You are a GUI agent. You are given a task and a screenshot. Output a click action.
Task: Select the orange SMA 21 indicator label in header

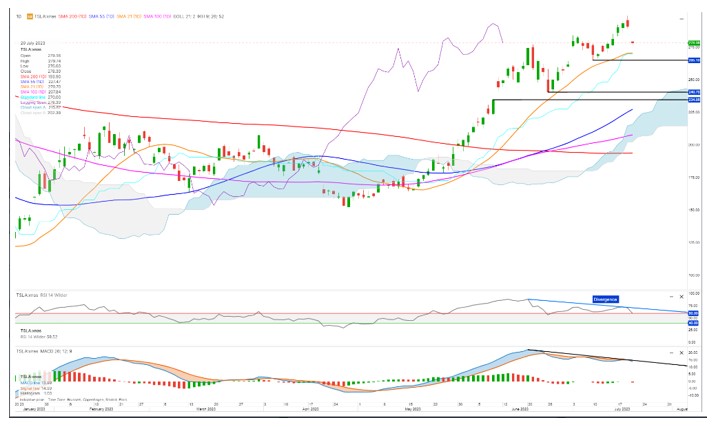pos(129,16)
